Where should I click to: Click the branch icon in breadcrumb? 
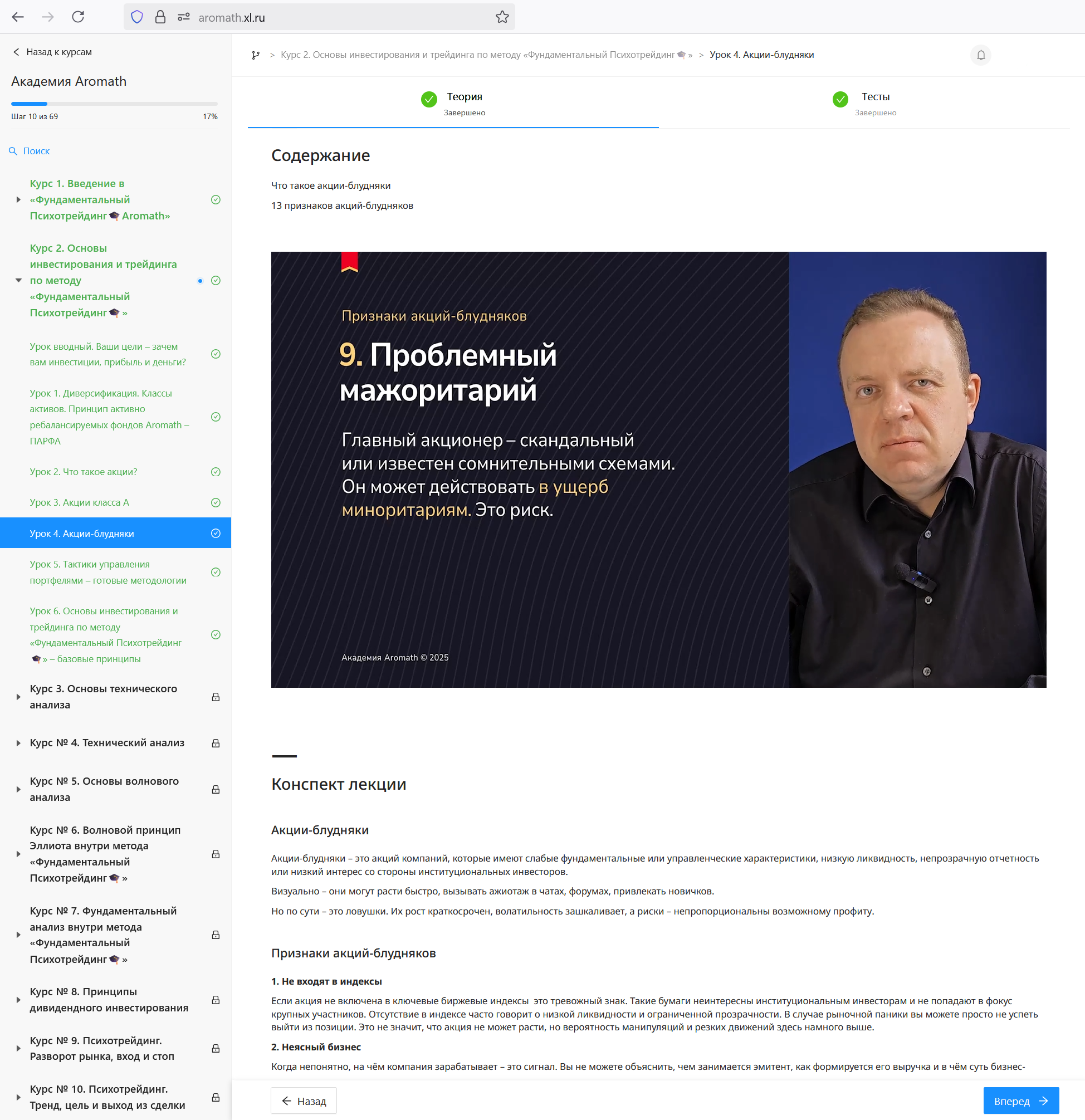256,55
